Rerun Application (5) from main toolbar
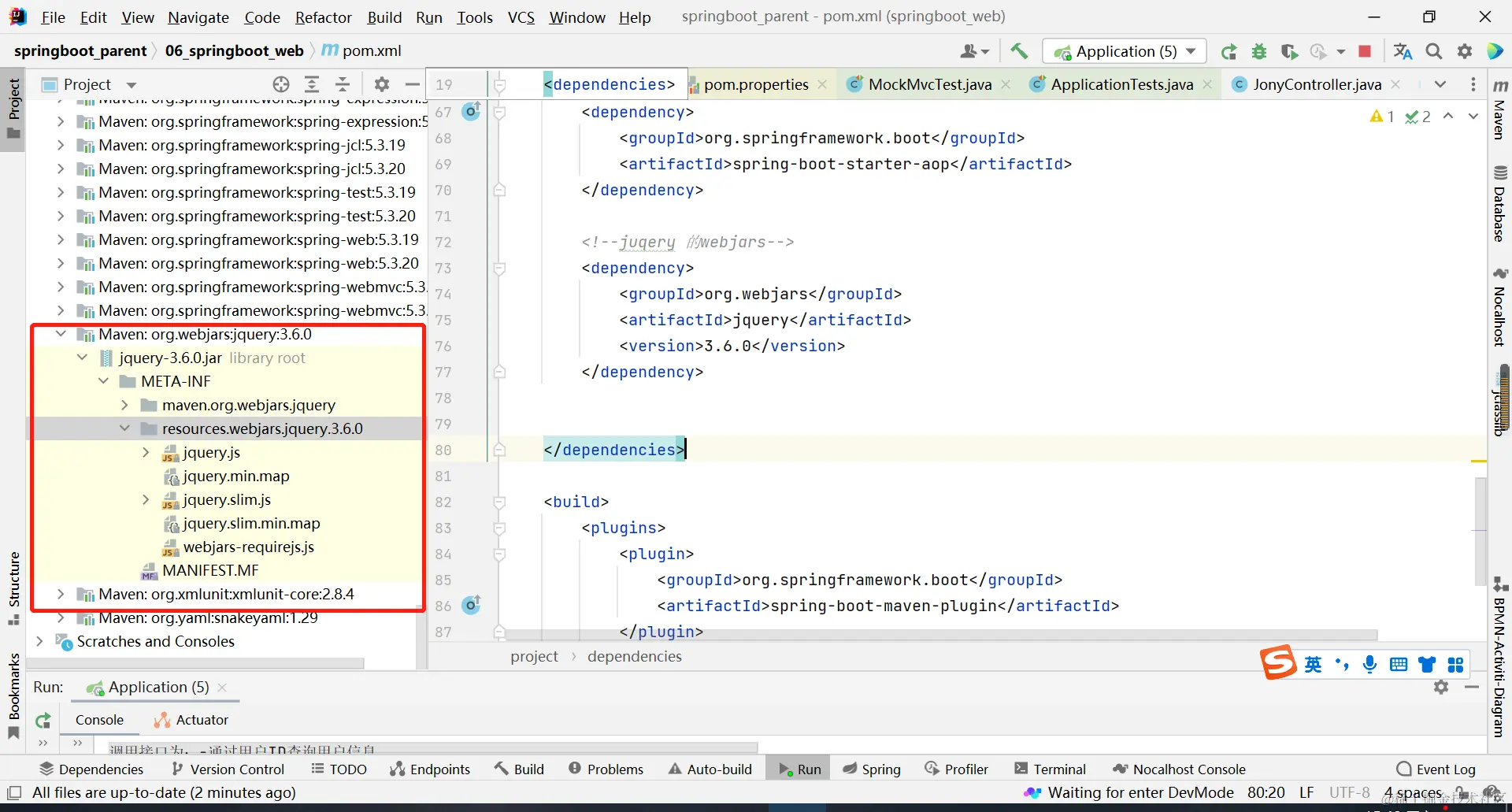This screenshot has height=812, width=1512. point(1228,52)
